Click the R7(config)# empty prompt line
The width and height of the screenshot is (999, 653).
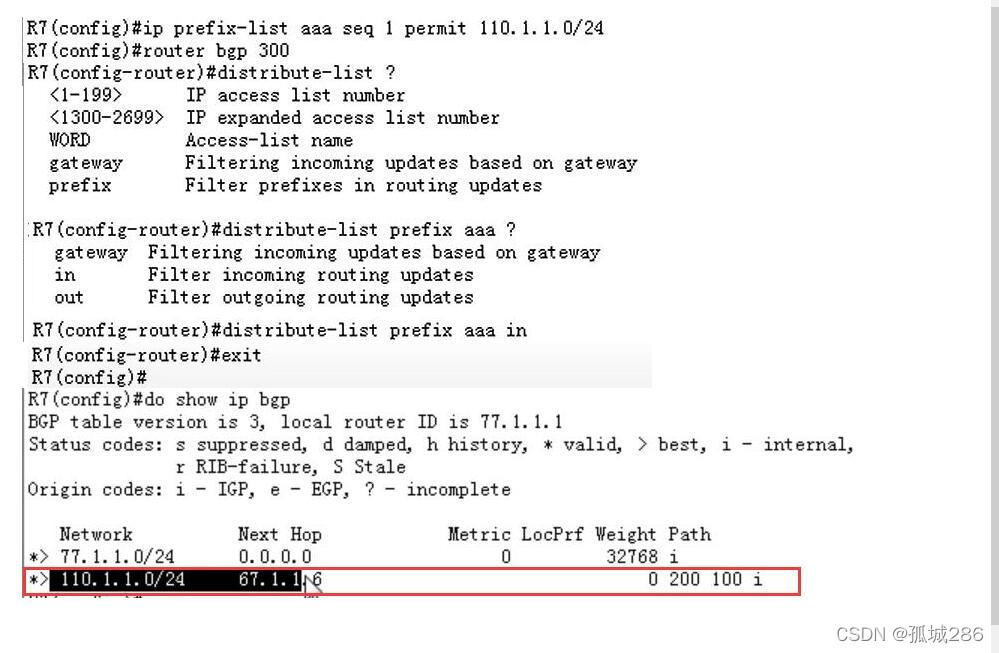point(89,377)
